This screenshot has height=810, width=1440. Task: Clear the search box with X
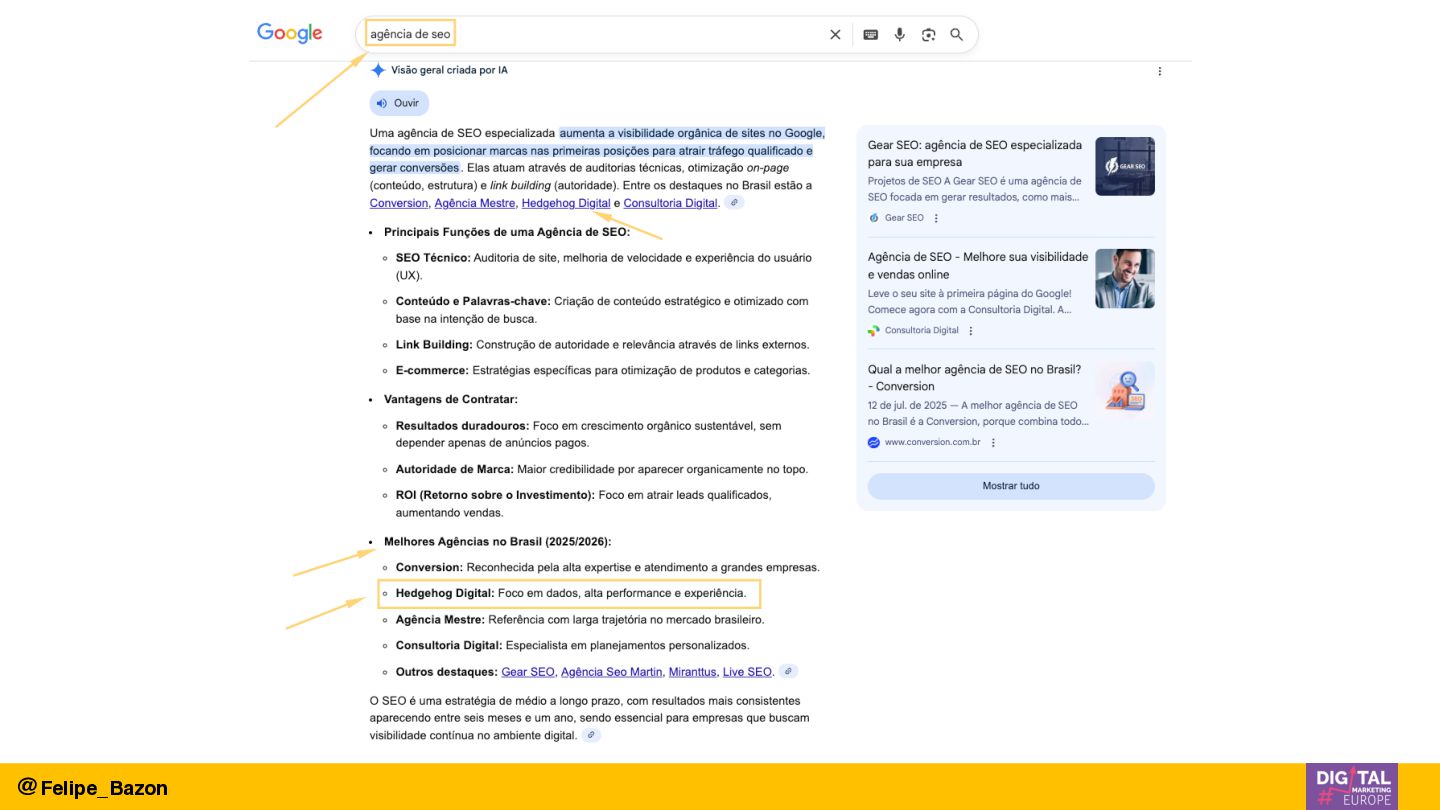835,34
